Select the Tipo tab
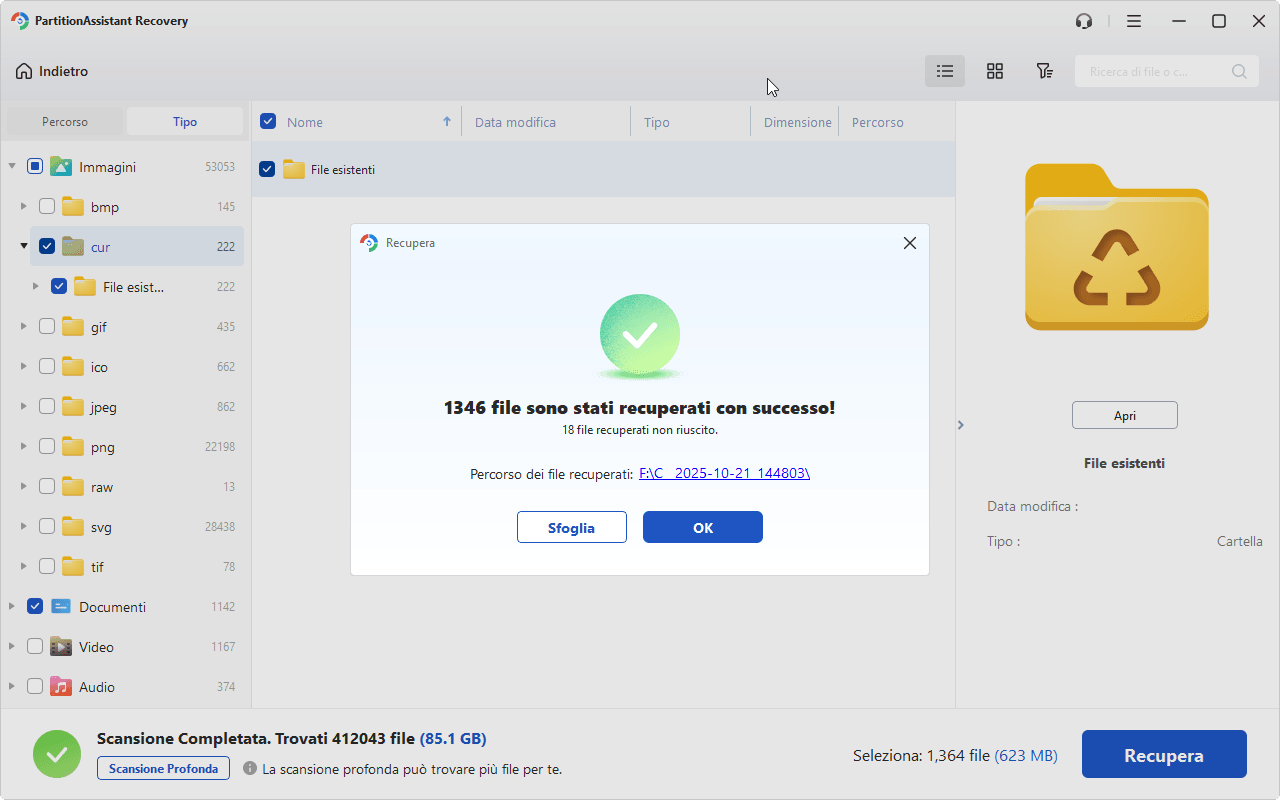Viewport: 1280px width, 800px height. [x=185, y=122]
